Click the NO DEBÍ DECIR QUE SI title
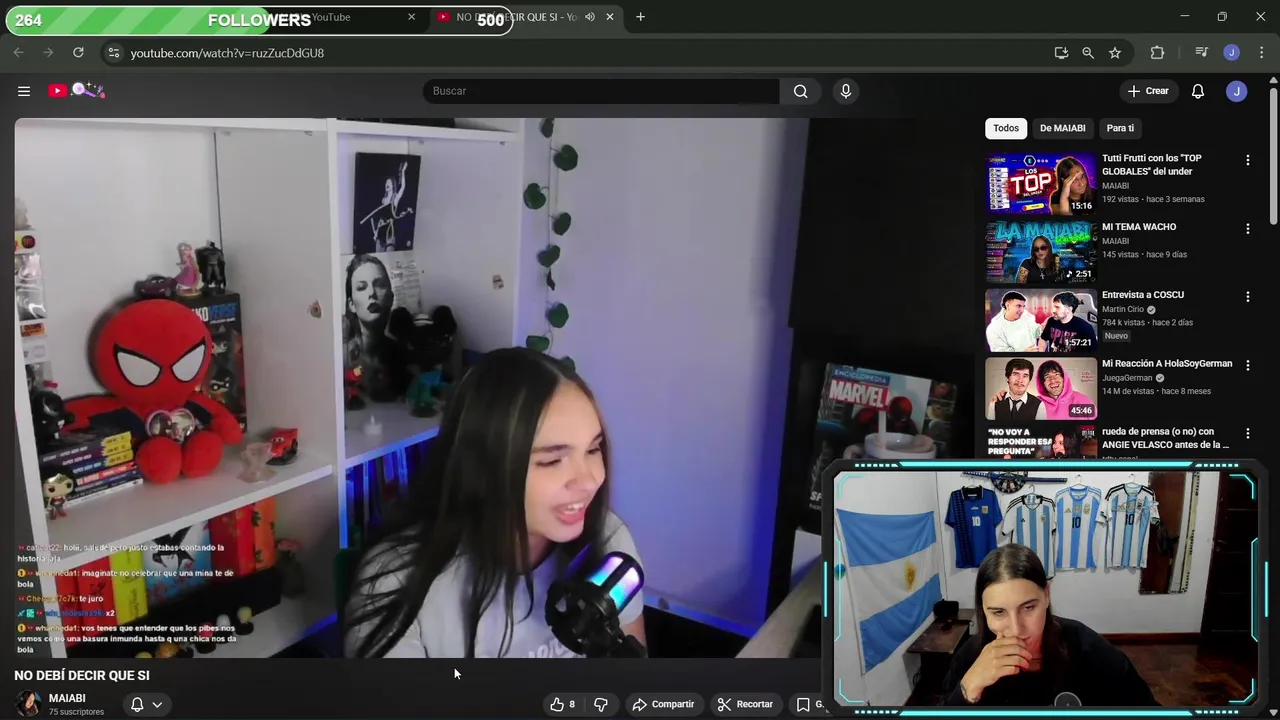This screenshot has height=720, width=1280. click(x=82, y=676)
